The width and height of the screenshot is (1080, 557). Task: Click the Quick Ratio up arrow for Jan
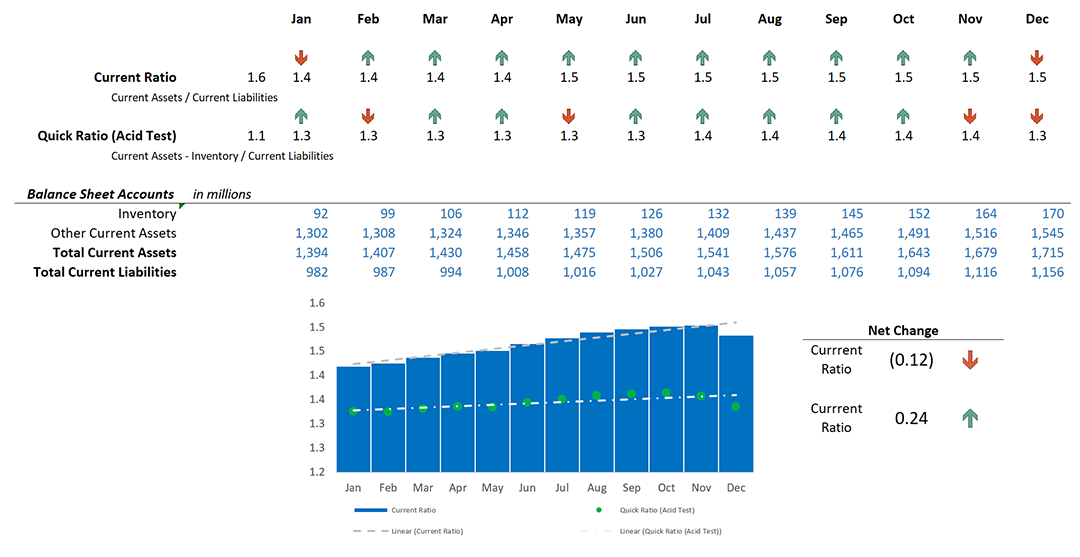[301, 116]
